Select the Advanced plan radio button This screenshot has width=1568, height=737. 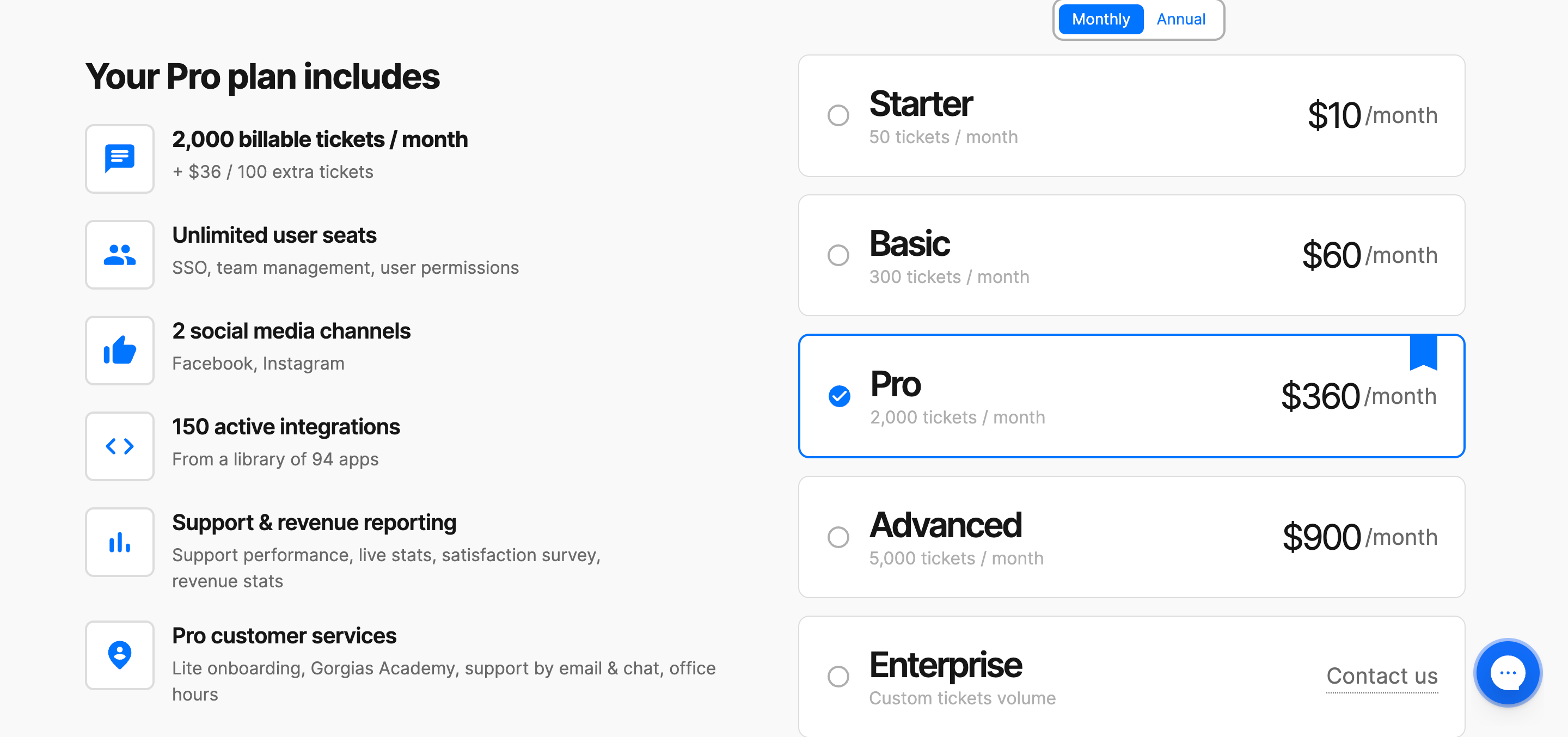point(838,537)
